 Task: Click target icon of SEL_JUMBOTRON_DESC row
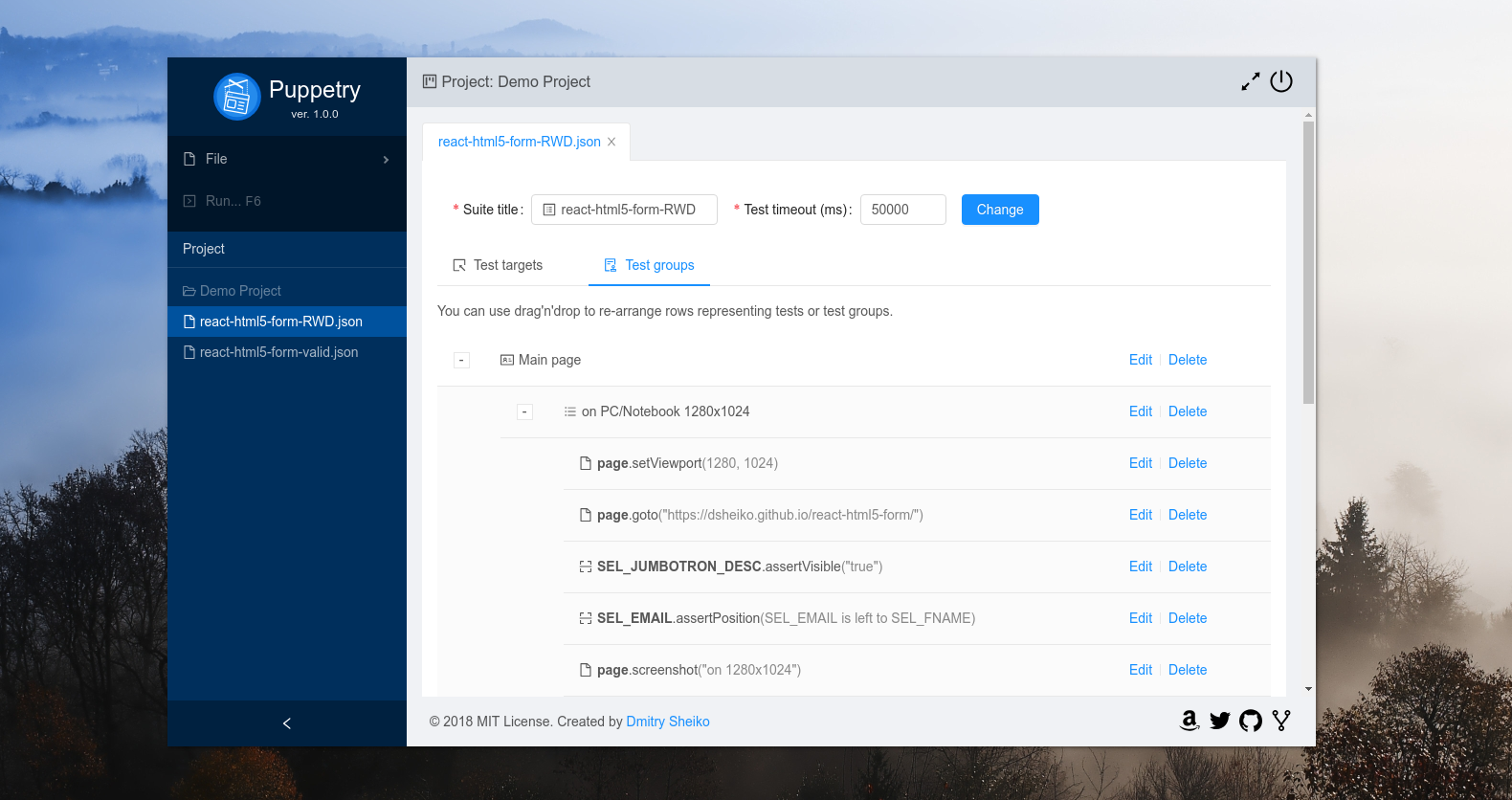[586, 567]
